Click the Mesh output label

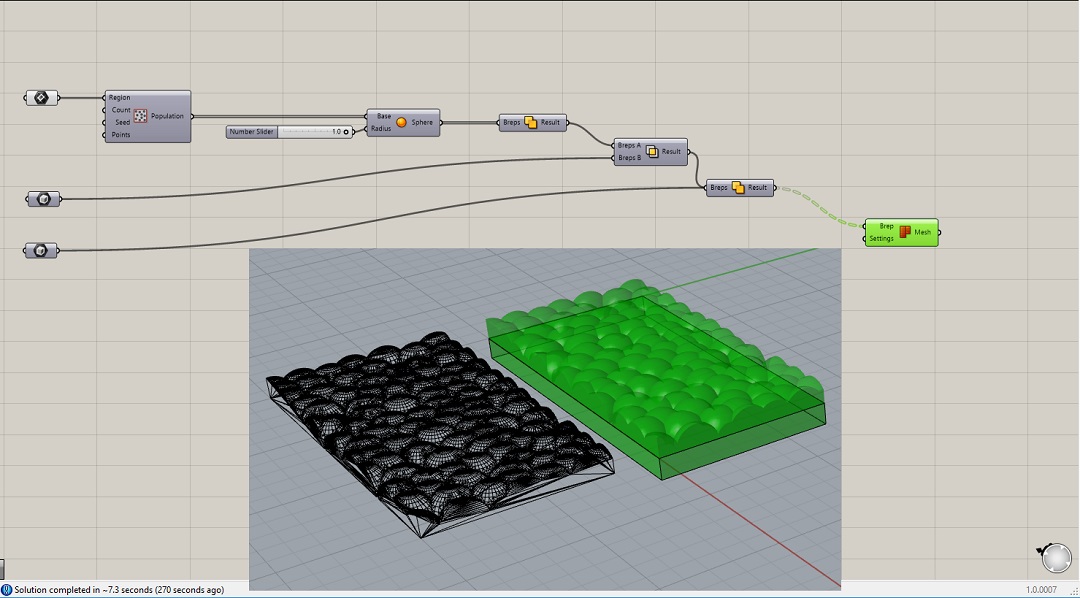tap(923, 232)
